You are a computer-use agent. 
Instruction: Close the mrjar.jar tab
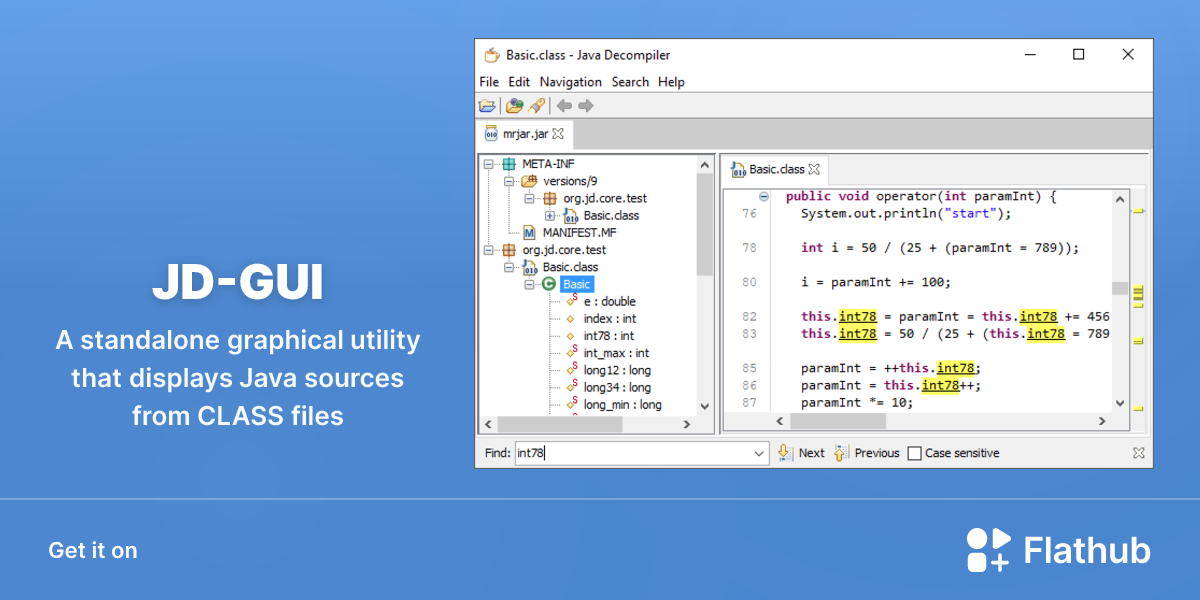click(x=558, y=133)
